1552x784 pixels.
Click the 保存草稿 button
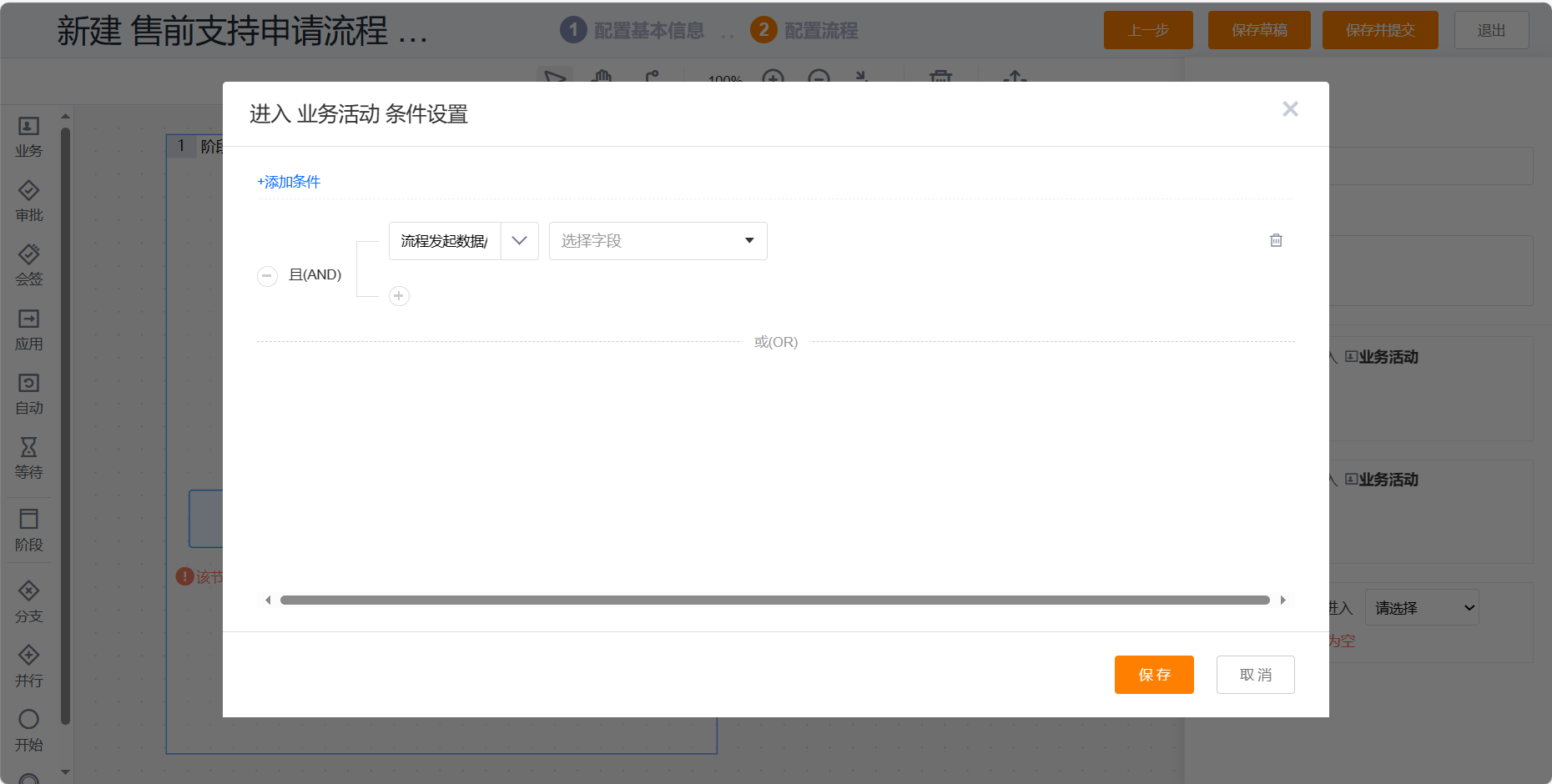(1259, 30)
